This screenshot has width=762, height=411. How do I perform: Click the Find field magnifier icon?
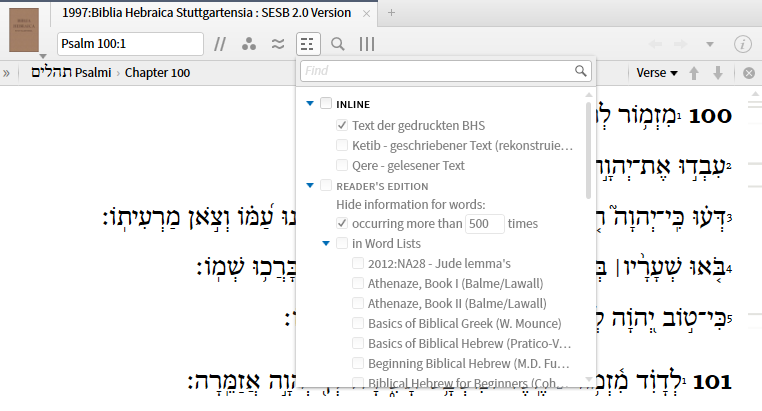(580, 71)
